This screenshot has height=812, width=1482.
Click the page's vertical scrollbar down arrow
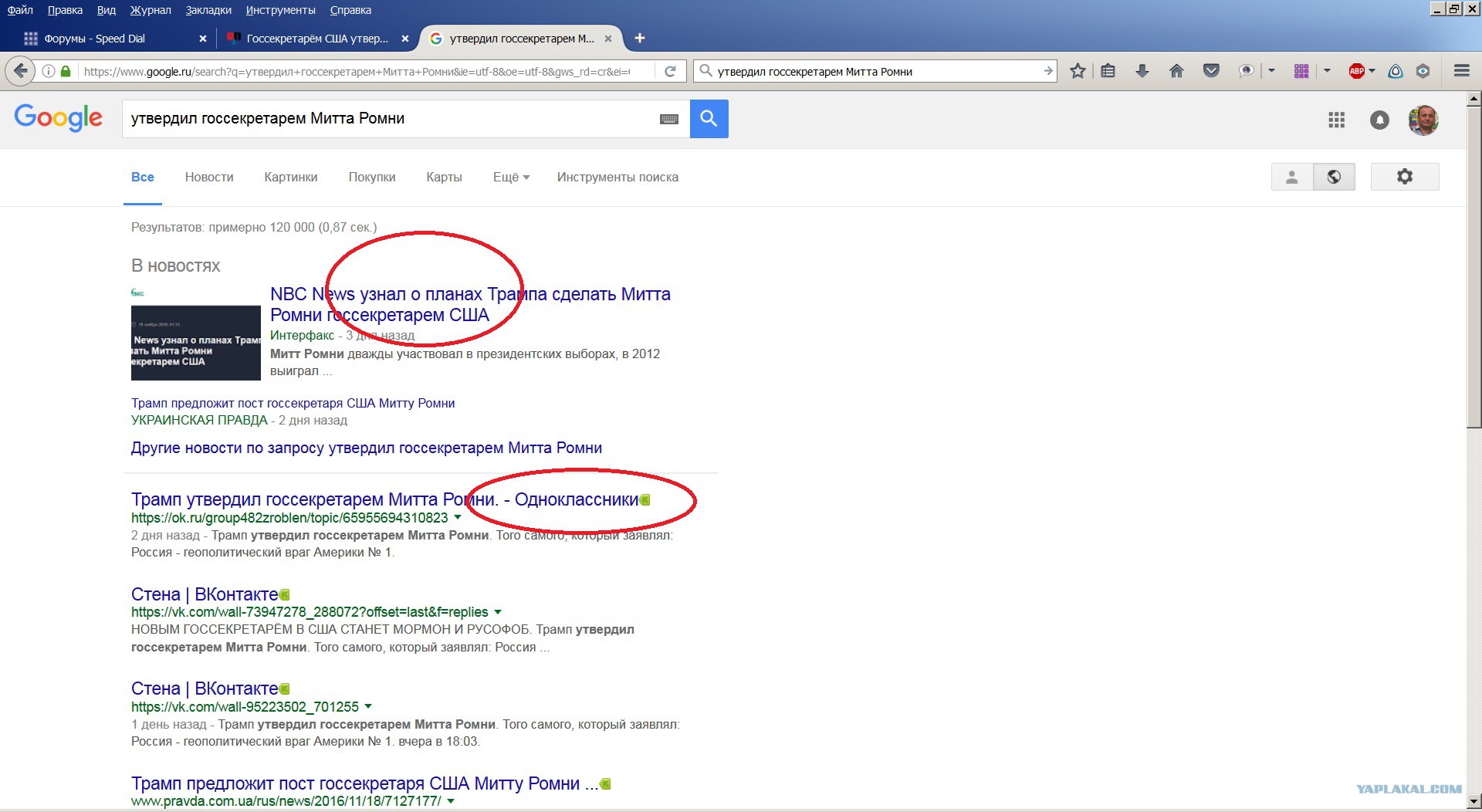(x=1474, y=800)
